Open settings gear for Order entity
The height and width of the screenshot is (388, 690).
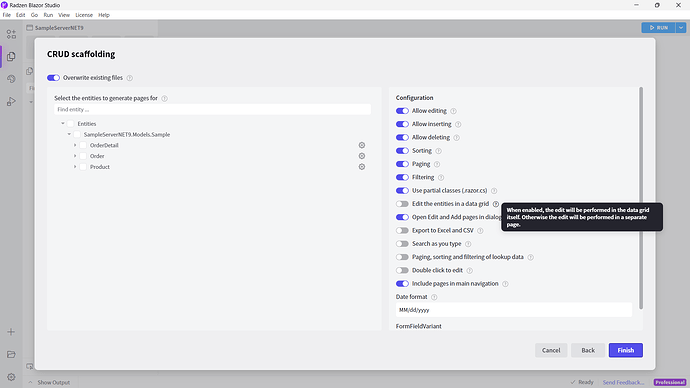(x=362, y=156)
